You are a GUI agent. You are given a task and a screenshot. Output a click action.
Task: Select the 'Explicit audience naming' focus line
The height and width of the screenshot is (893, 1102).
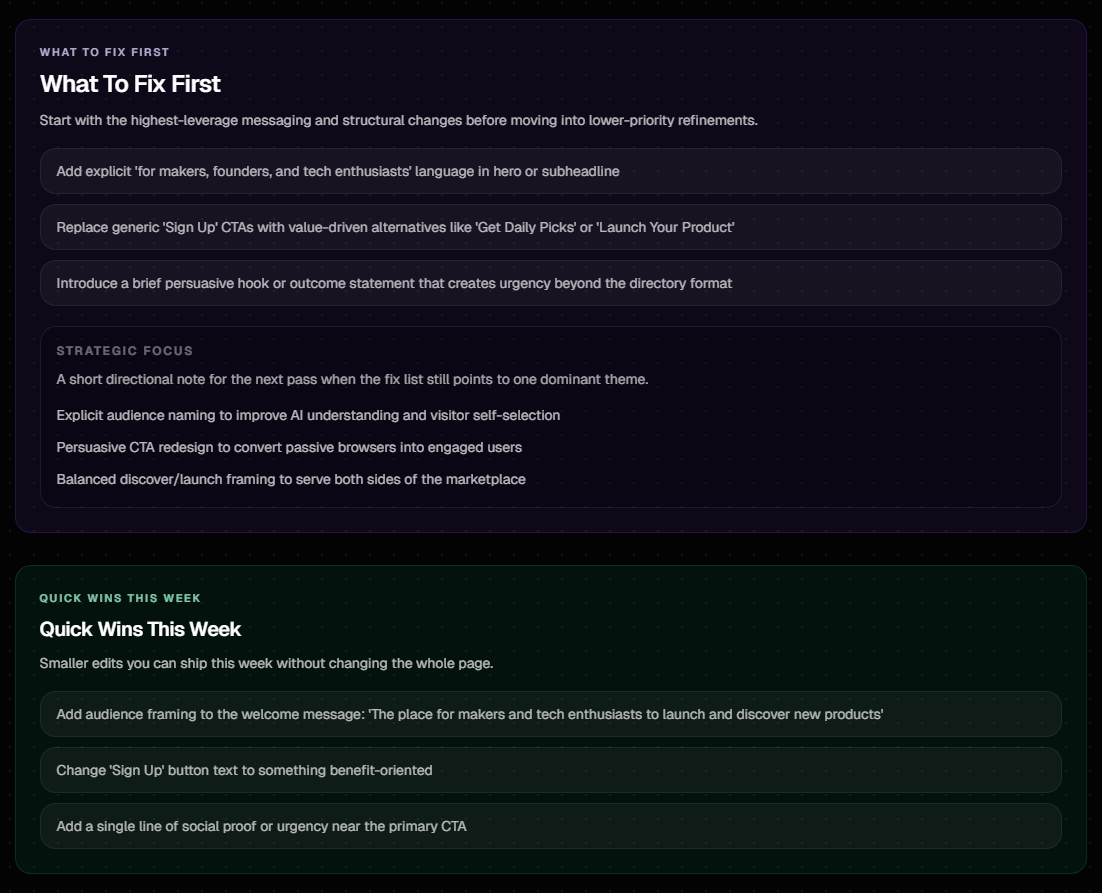[x=308, y=415]
